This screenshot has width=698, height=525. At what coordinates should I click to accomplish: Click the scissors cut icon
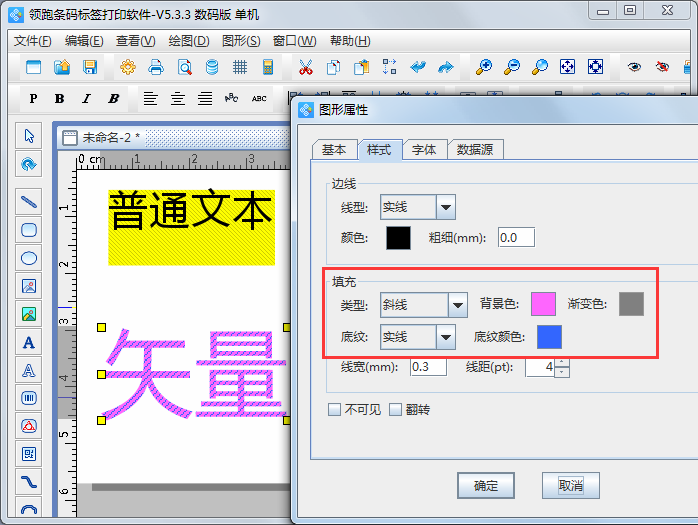click(x=305, y=68)
